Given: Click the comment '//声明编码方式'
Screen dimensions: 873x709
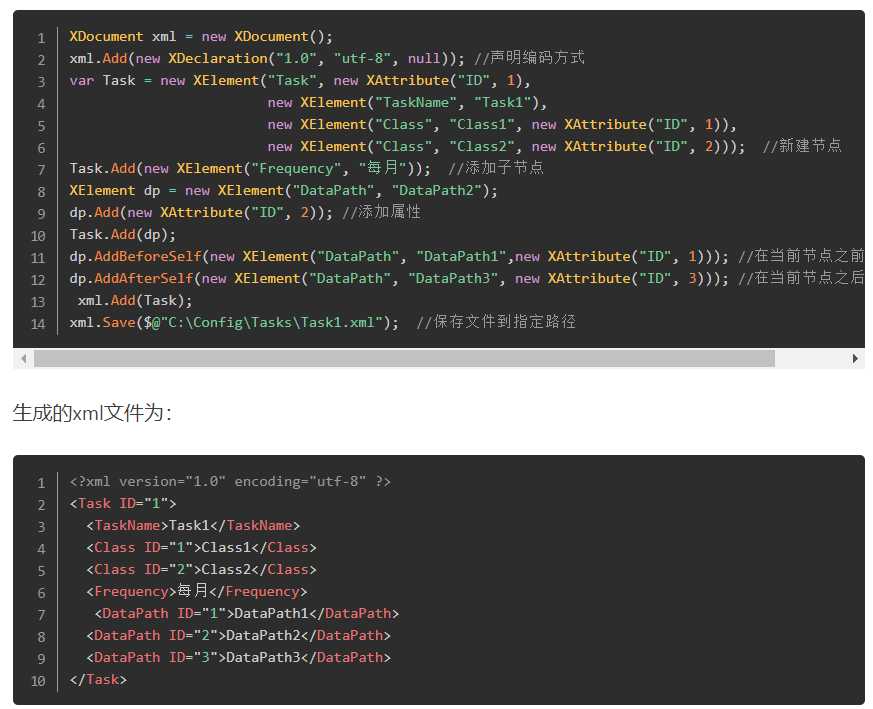Looking at the screenshot, I should (529, 58).
